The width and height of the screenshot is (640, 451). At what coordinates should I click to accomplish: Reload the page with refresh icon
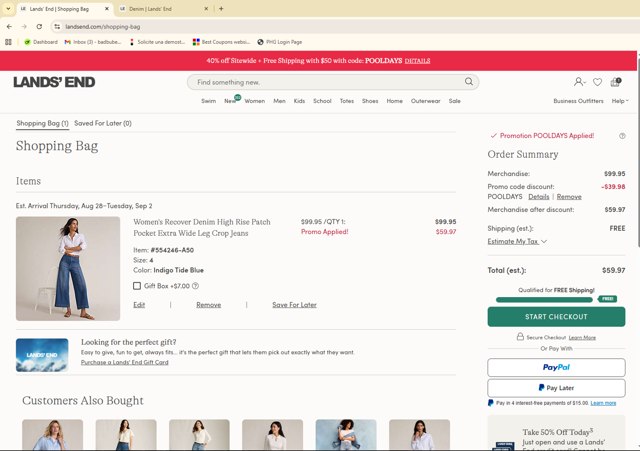point(39,27)
